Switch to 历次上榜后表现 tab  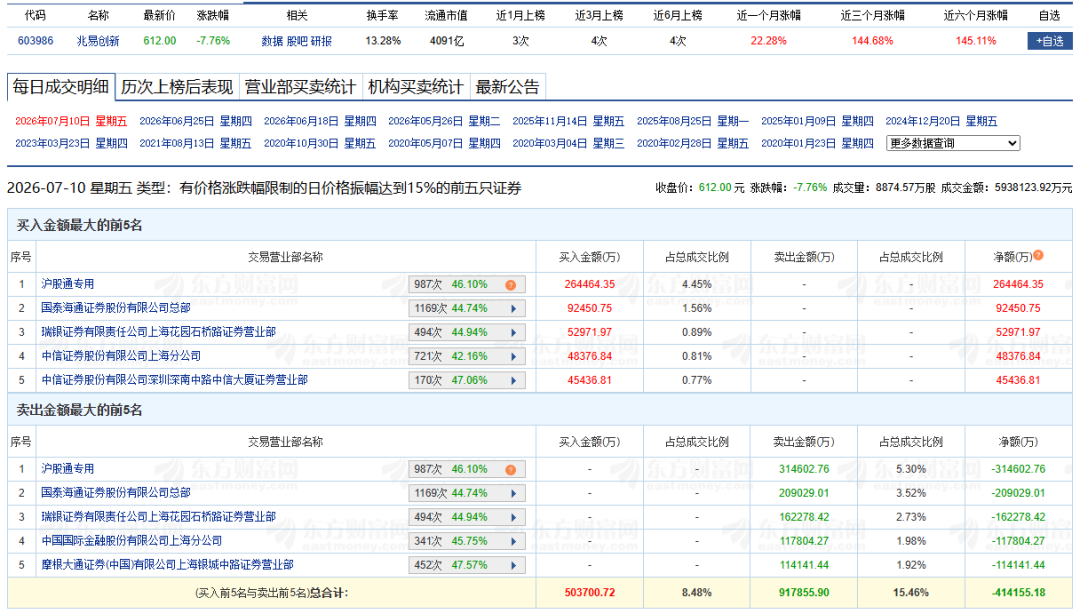tap(177, 87)
